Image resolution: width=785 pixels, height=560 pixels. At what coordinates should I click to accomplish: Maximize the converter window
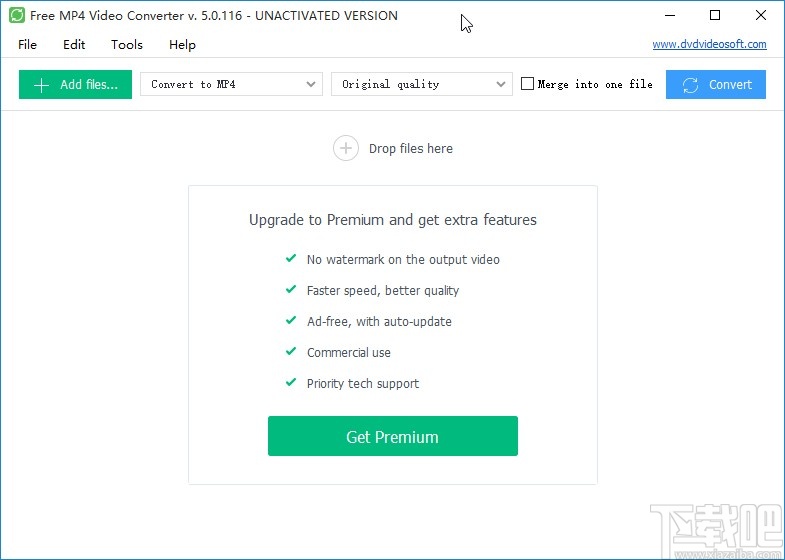[715, 16]
